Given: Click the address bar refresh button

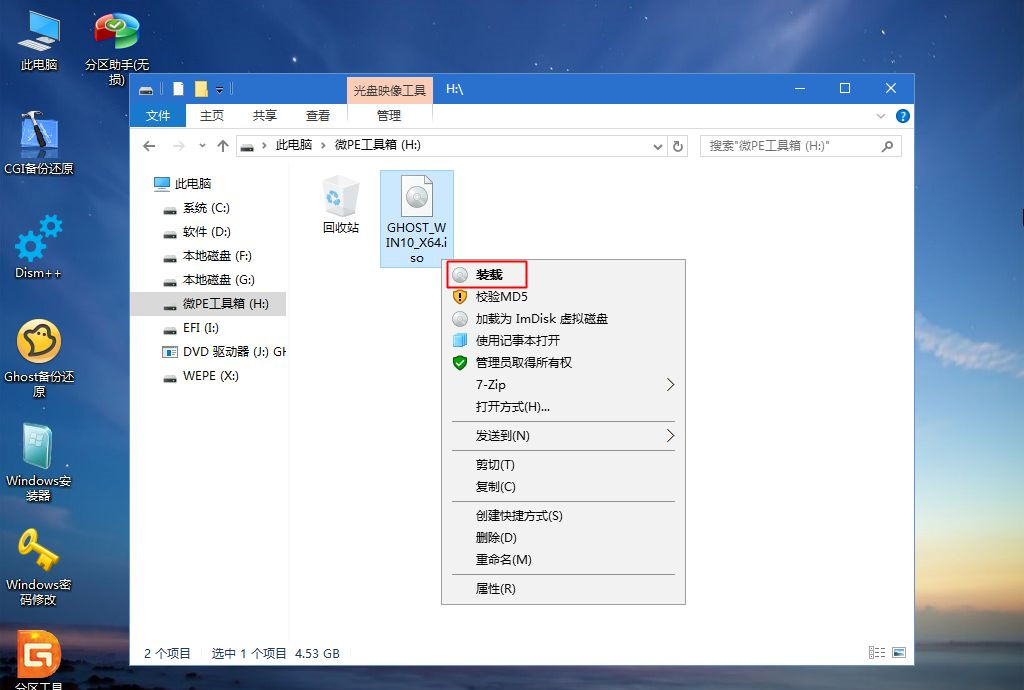Looking at the screenshot, I should [x=679, y=145].
